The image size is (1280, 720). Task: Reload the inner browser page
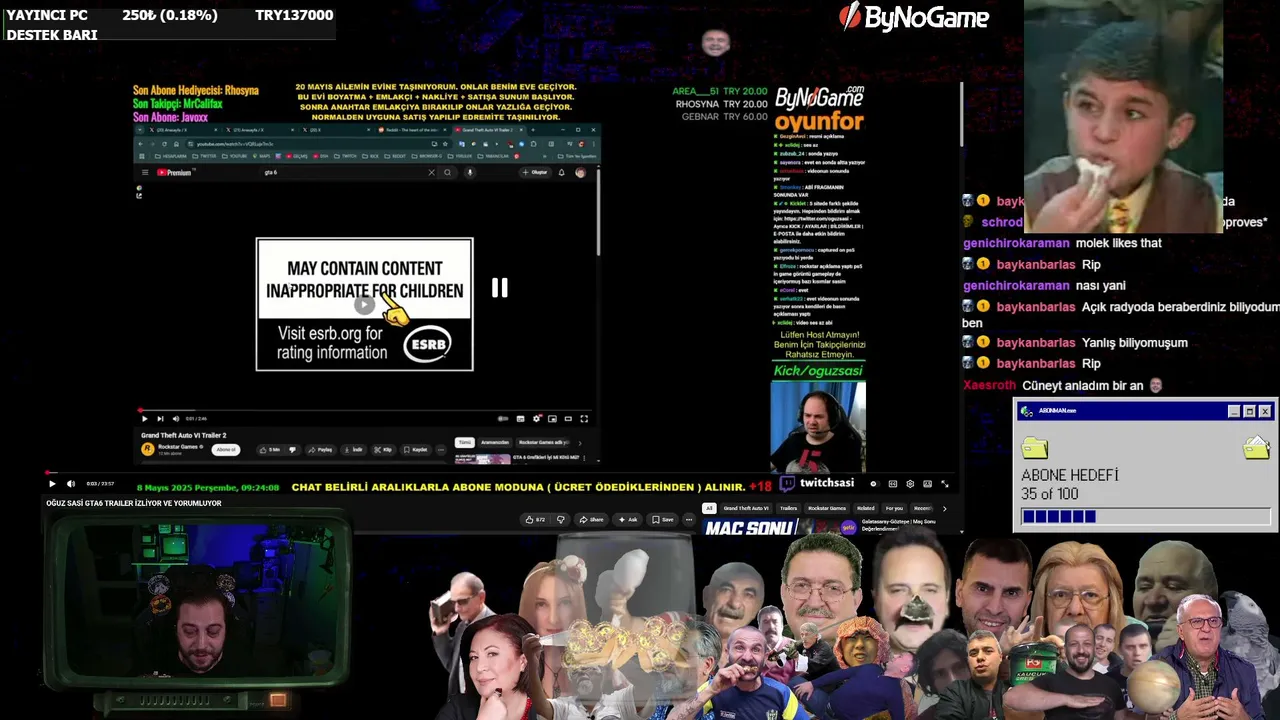tap(163, 144)
